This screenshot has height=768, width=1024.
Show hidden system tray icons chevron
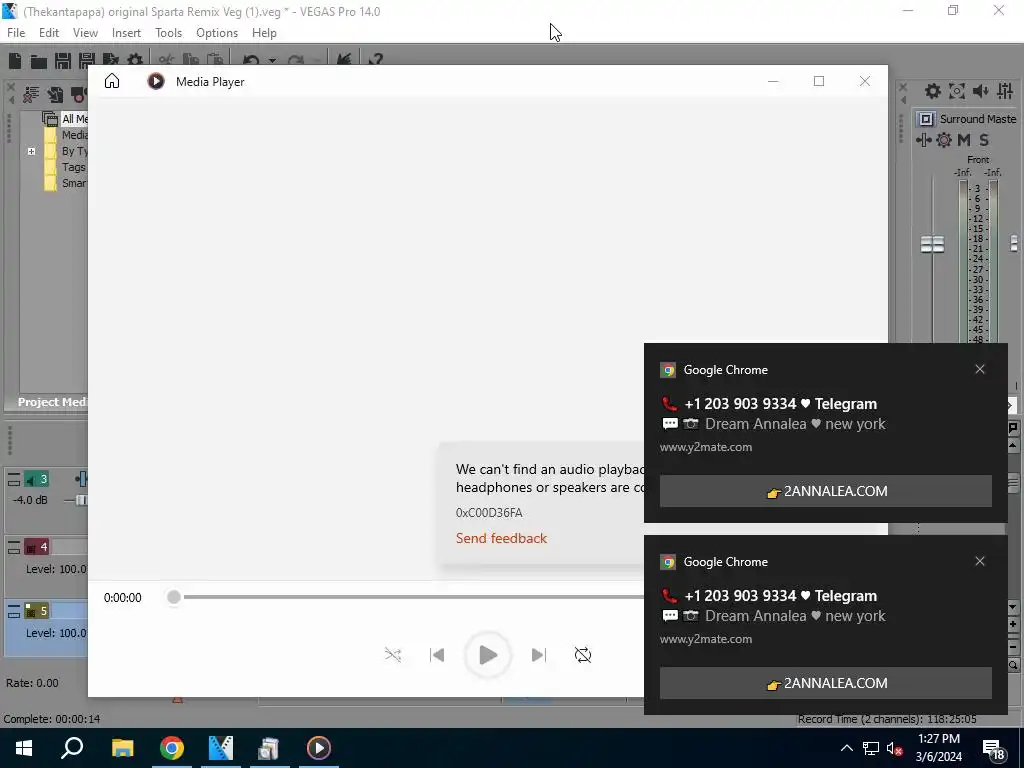coord(846,748)
